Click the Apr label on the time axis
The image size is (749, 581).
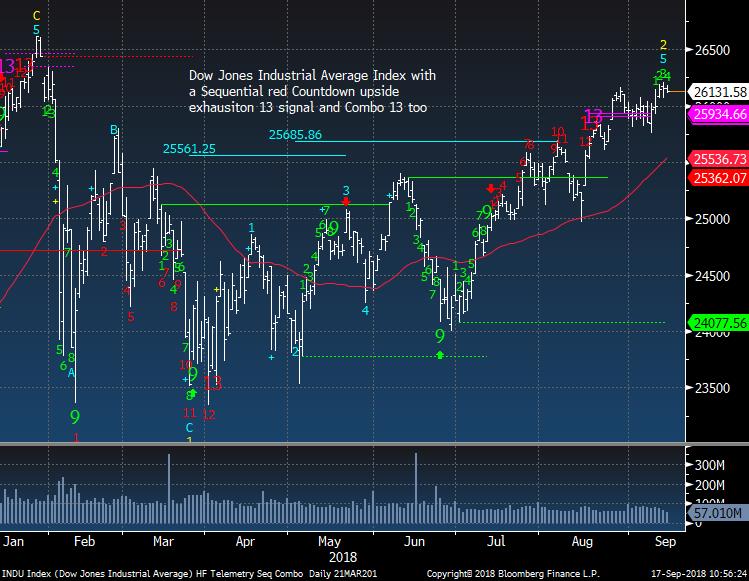246,541
